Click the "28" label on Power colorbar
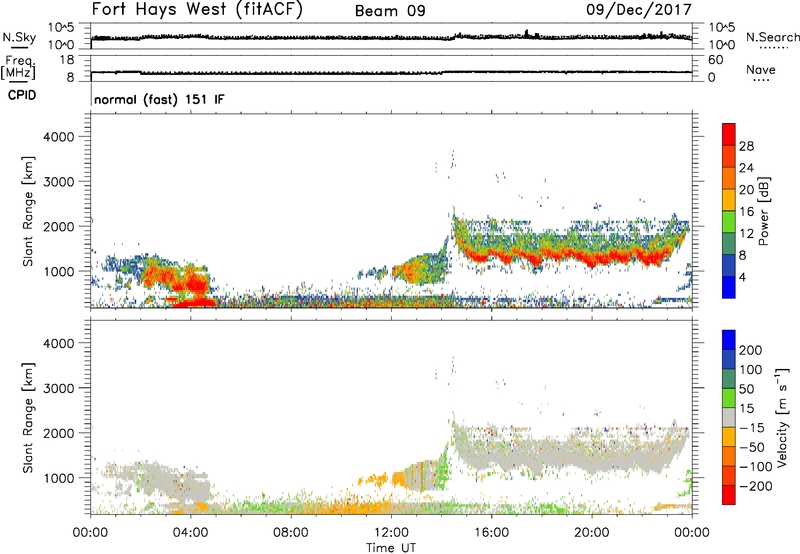The height and width of the screenshot is (554, 800). [746, 146]
